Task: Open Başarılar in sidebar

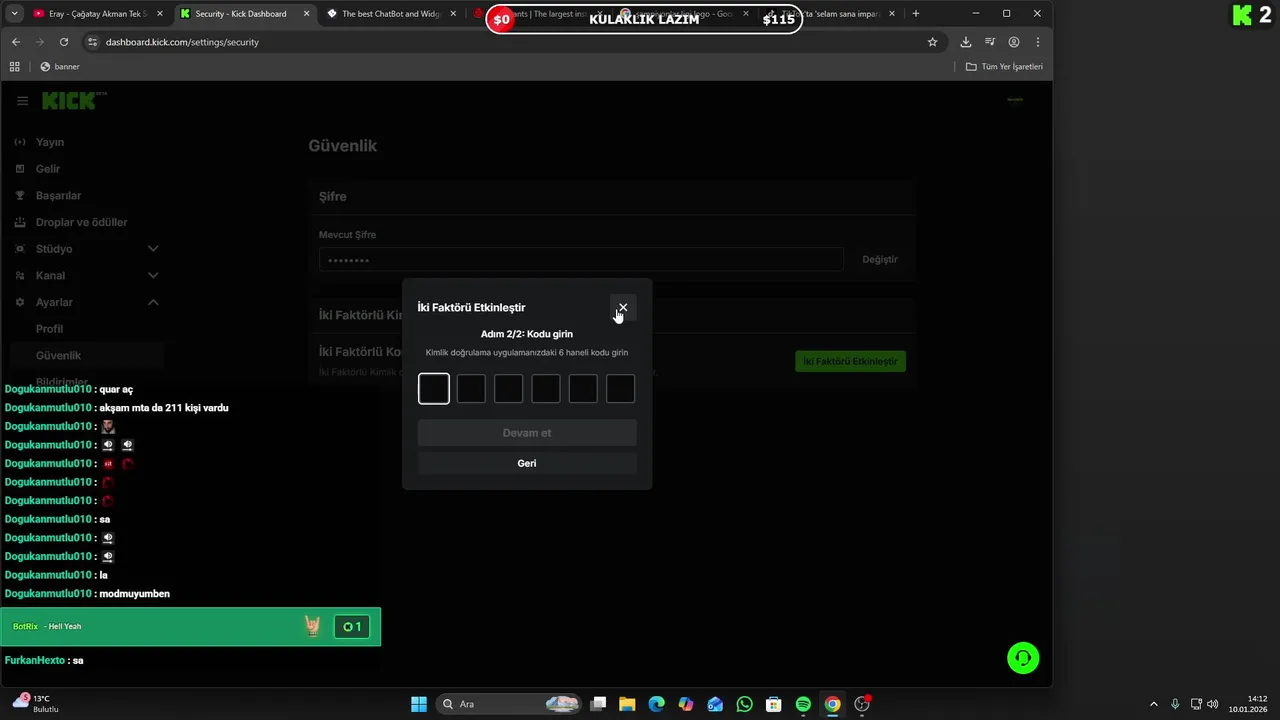Action: pyautogui.click(x=58, y=196)
